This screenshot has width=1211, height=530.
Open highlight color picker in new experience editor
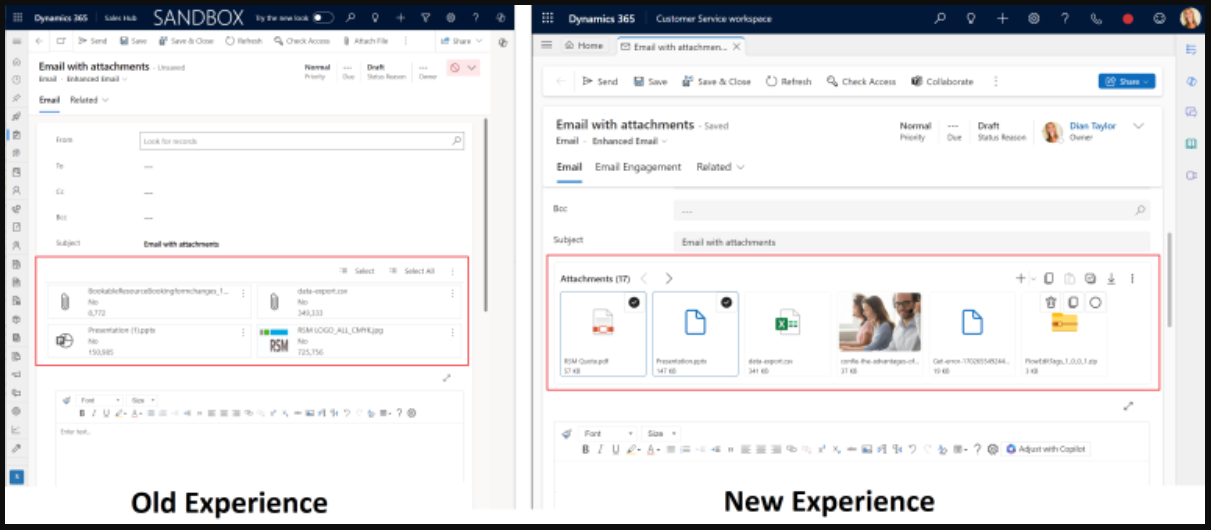point(633,449)
